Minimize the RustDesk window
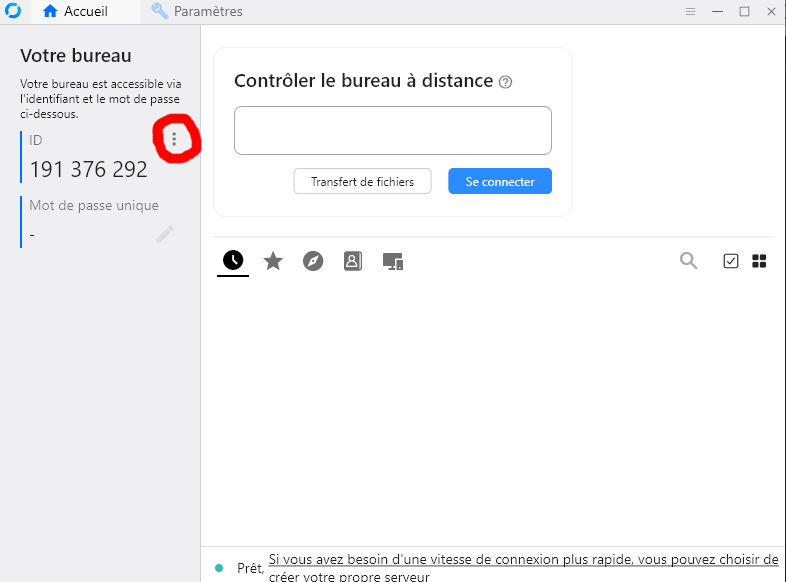The image size is (786, 582). pos(717,12)
